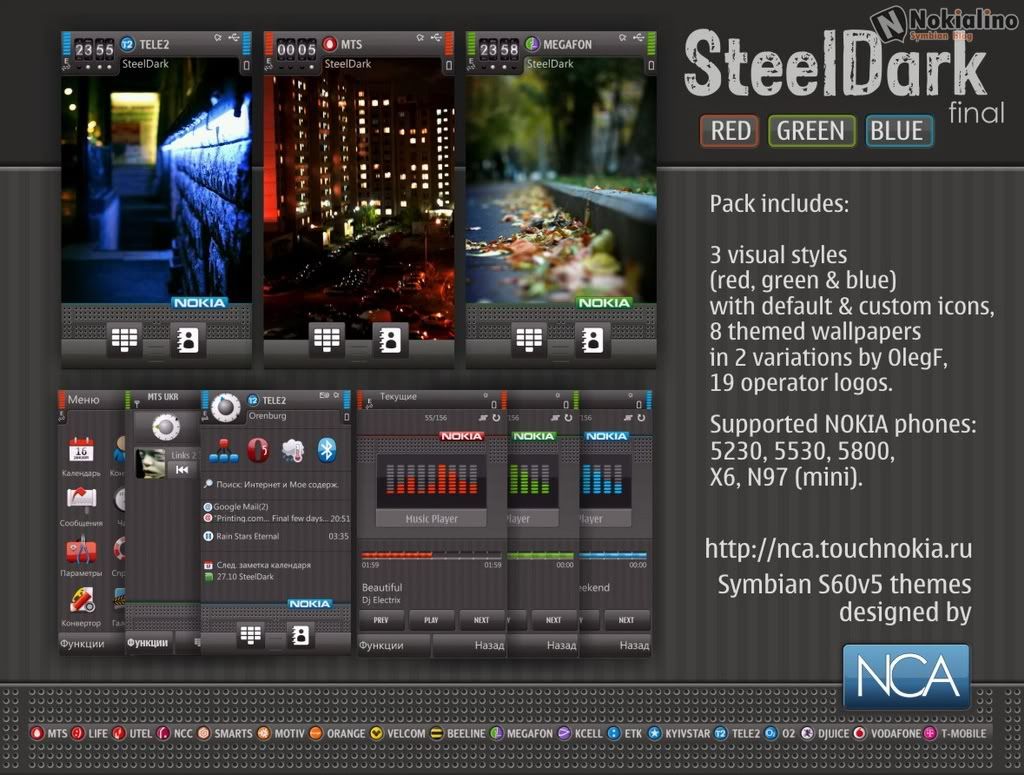Open the Google Mail(2) notification row
Screen dimensions: 1024x775
[x=276, y=507]
